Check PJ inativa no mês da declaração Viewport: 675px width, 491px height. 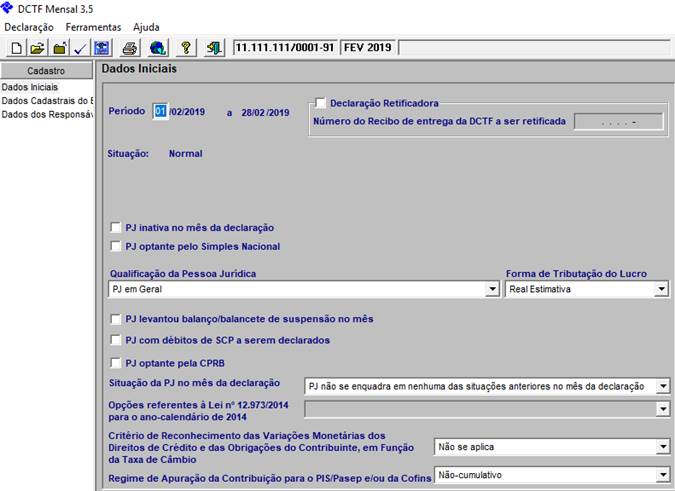116,228
